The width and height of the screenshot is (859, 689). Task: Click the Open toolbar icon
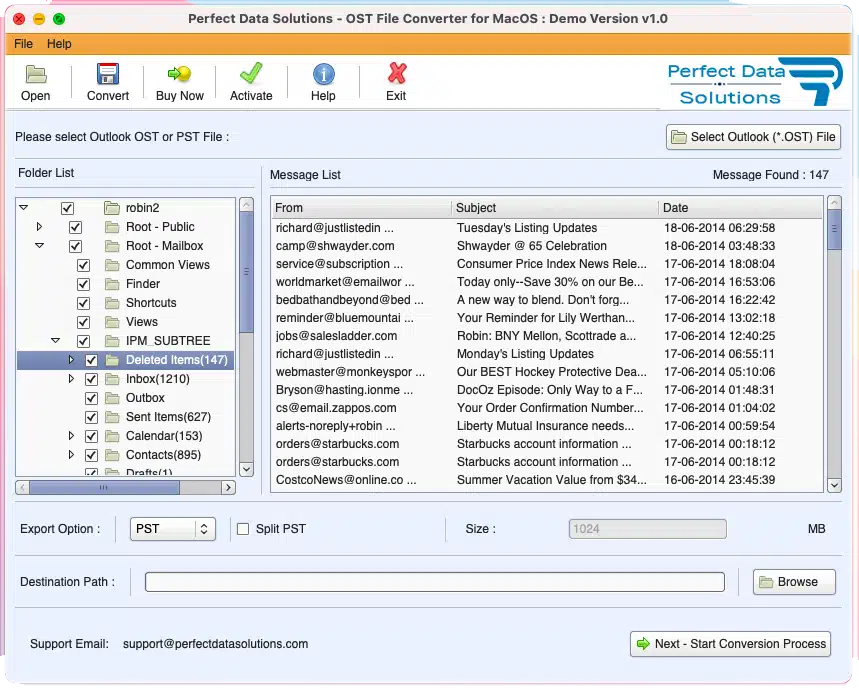coord(36,74)
